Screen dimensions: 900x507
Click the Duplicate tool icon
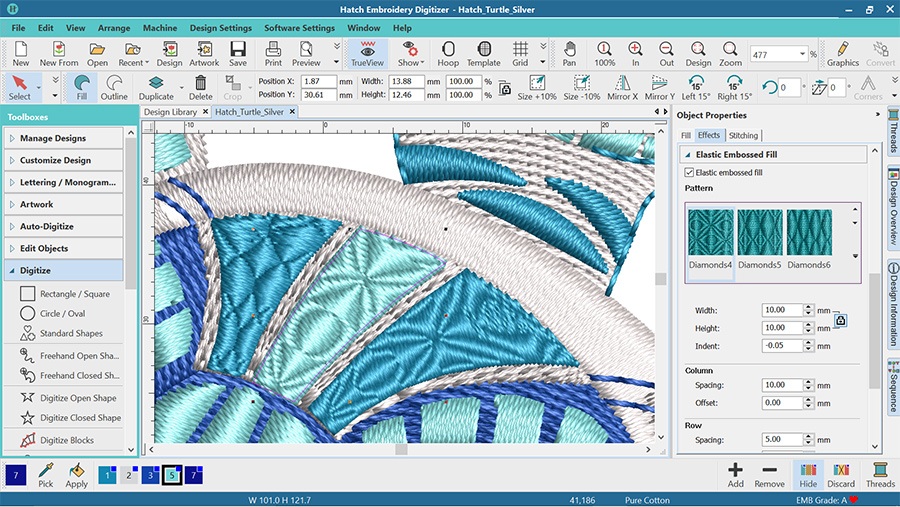(156, 87)
